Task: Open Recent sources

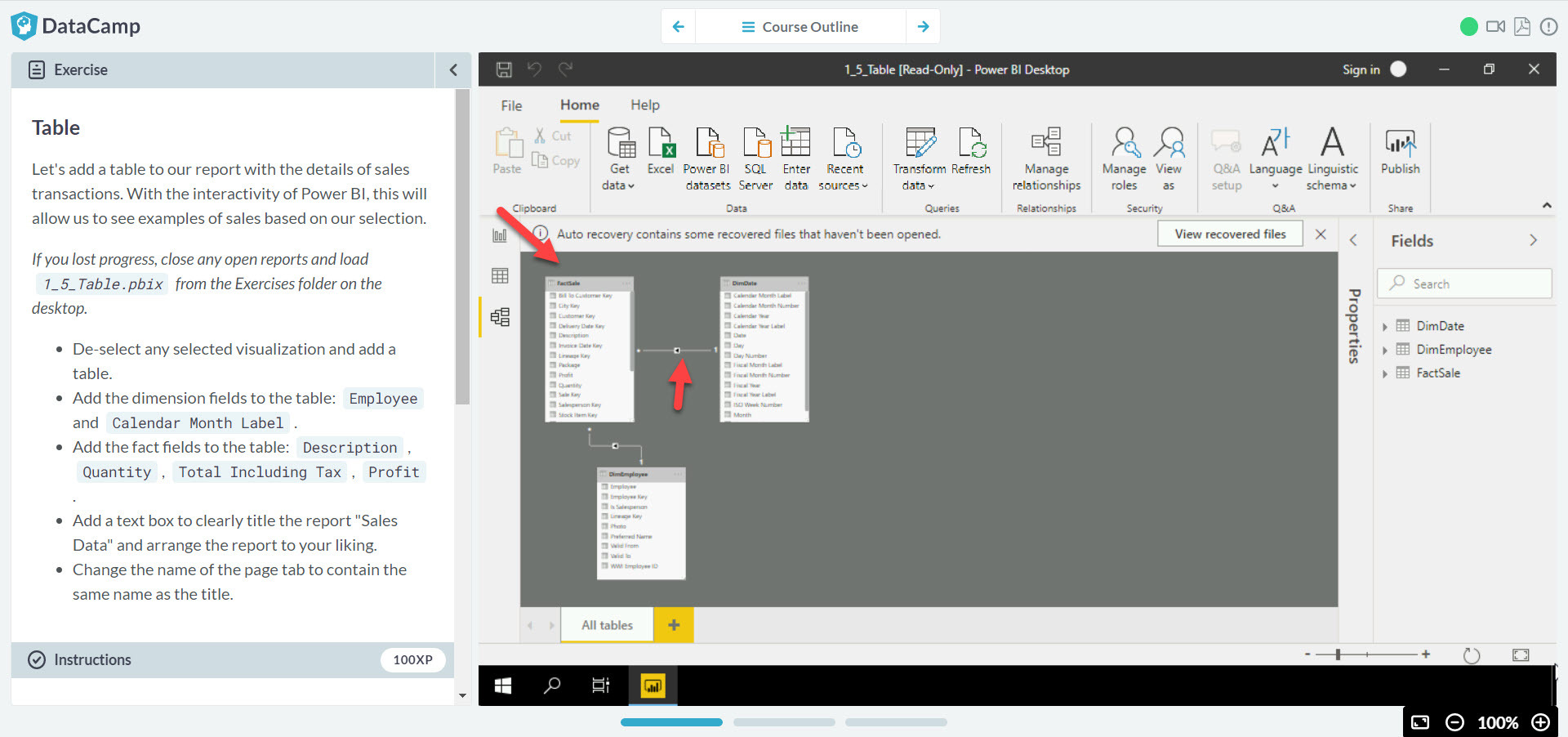Action: [844, 159]
